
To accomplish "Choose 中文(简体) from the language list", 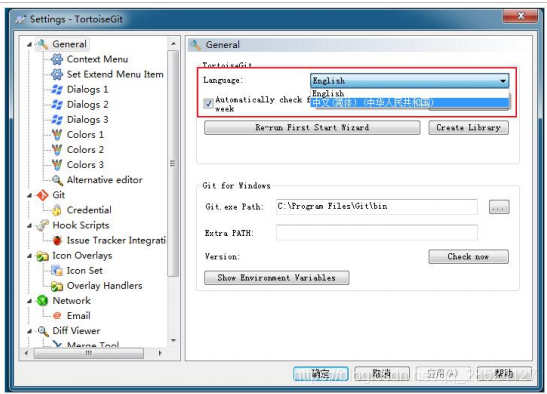I will point(409,103).
